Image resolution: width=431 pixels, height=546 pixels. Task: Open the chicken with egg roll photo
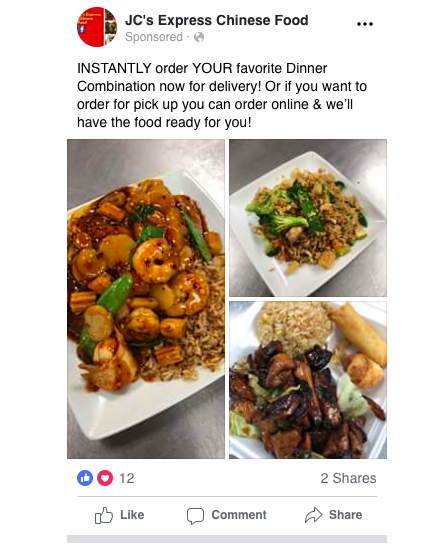tap(308, 380)
